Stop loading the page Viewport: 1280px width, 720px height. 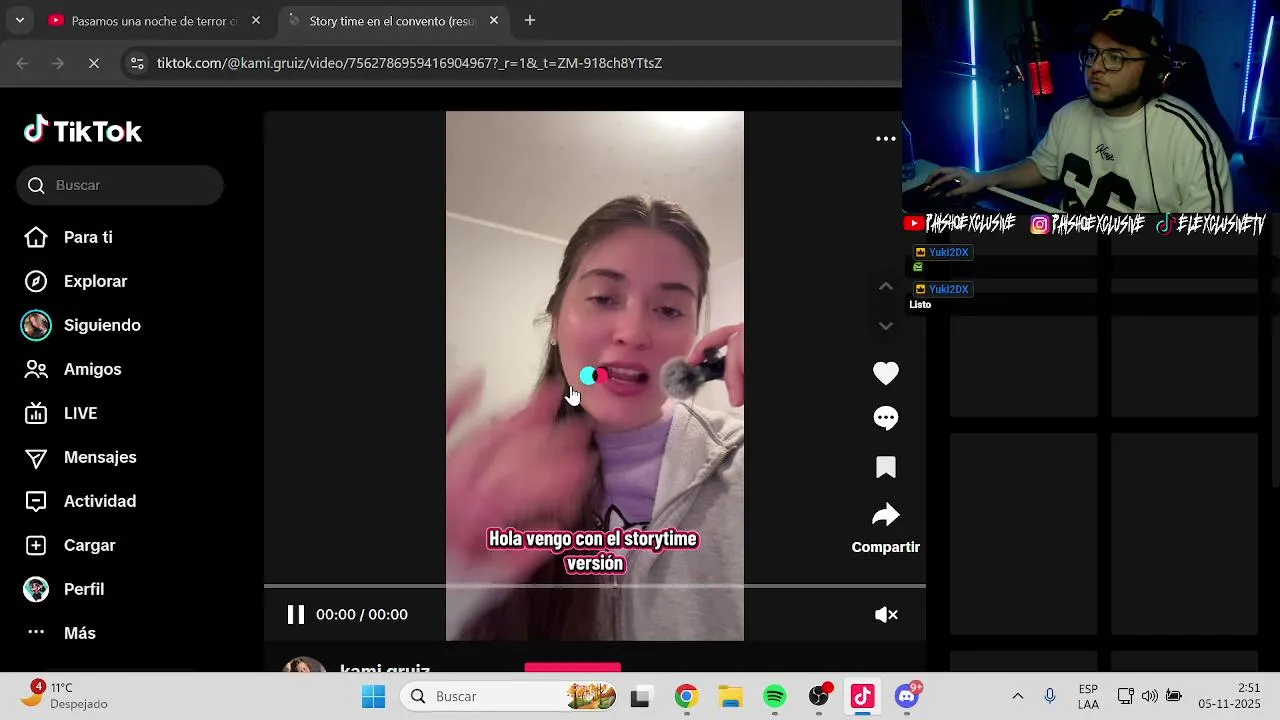pos(94,63)
